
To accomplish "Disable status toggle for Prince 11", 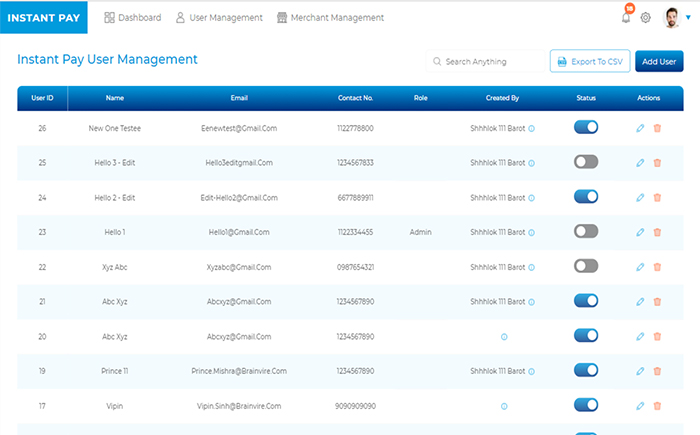I will [586, 370].
